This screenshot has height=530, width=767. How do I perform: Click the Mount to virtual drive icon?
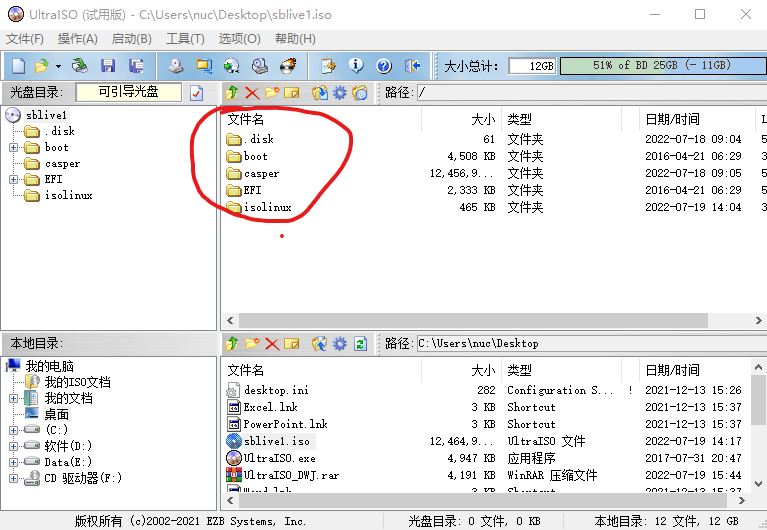(x=260, y=66)
